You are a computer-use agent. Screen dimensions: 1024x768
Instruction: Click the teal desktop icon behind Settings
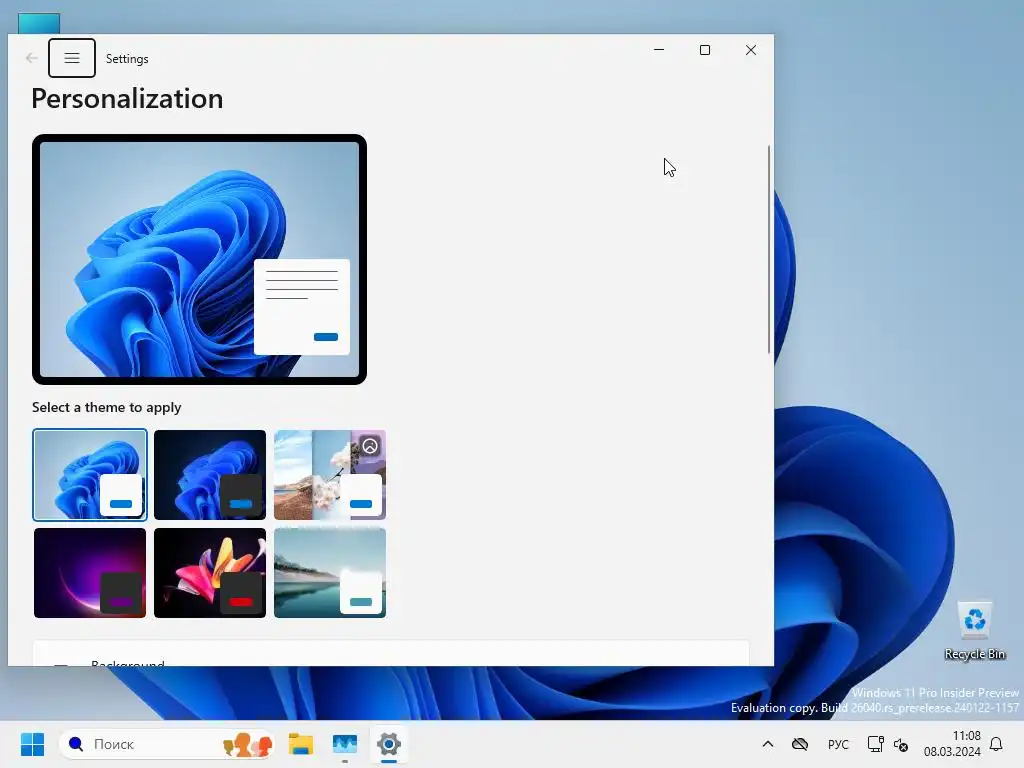39,23
